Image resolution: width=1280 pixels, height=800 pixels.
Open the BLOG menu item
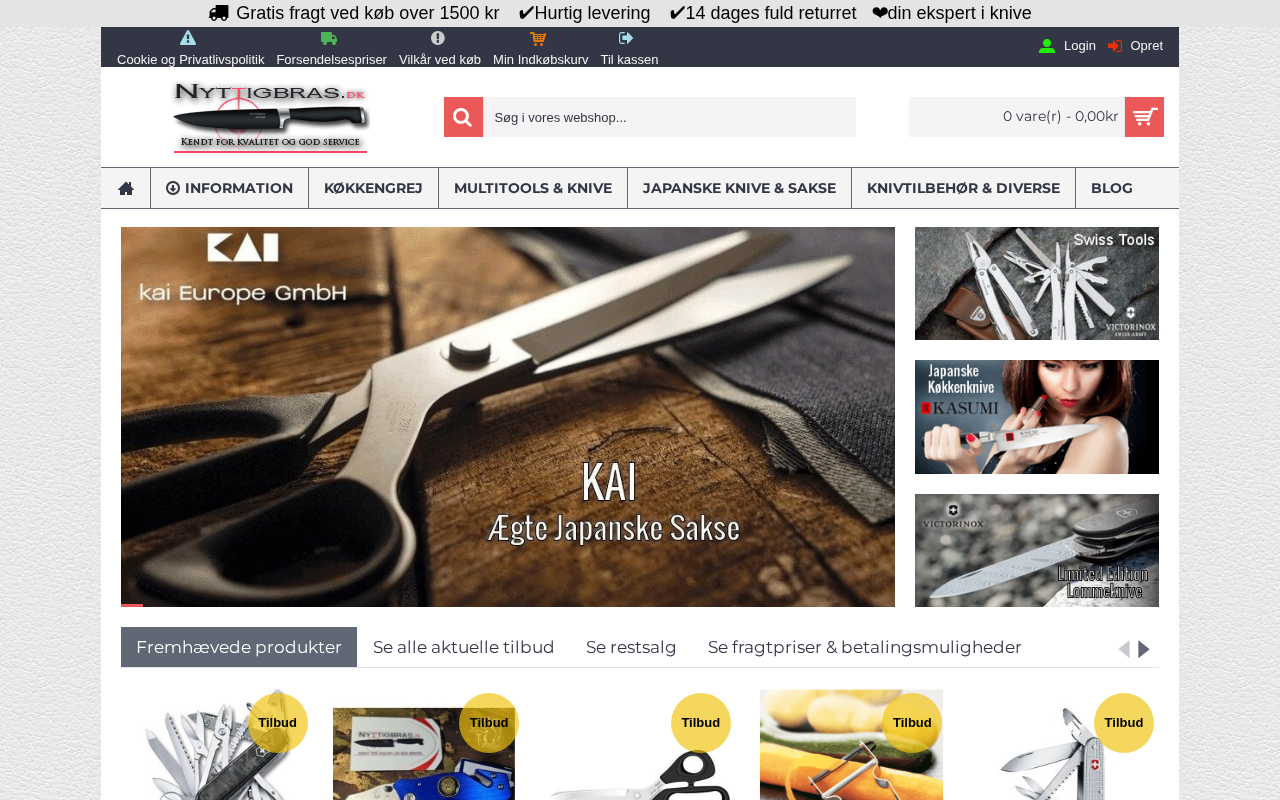(x=1112, y=188)
